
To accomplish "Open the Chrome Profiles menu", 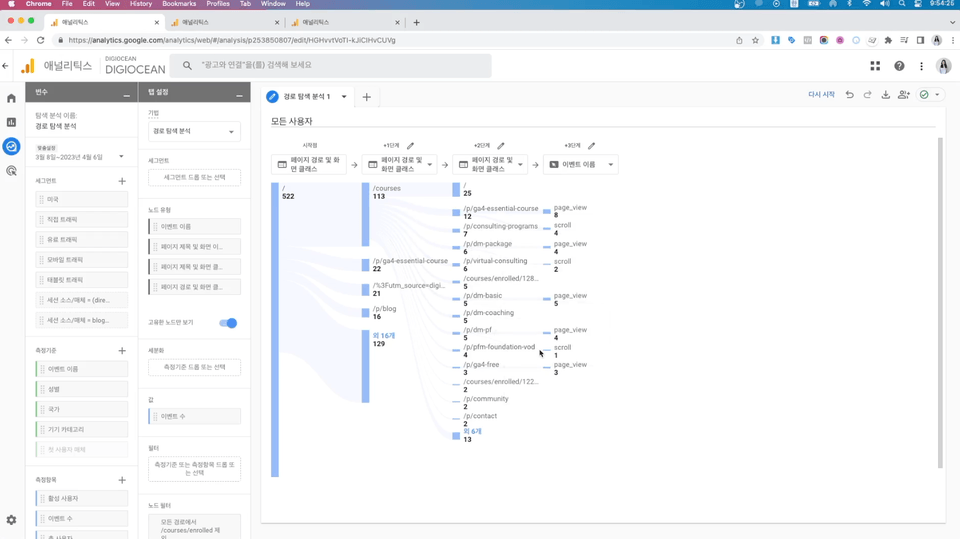I will pos(218,4).
